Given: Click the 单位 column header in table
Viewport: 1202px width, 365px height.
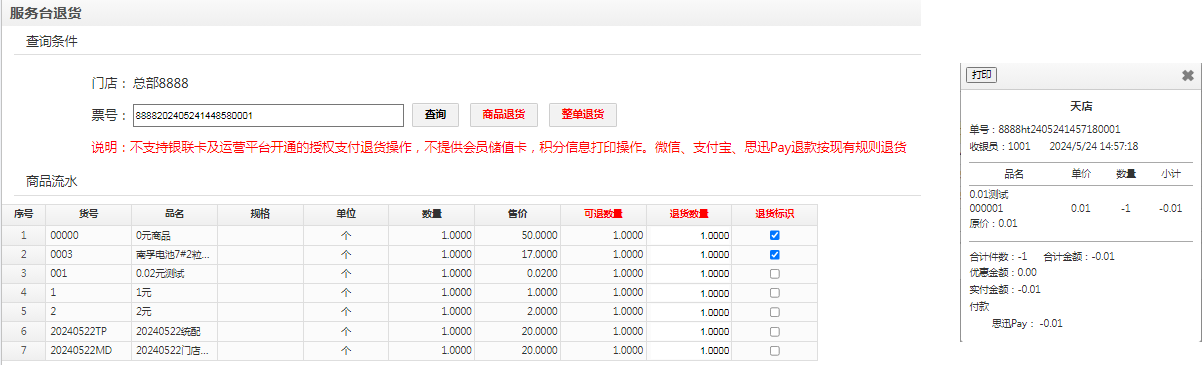Looking at the screenshot, I should tap(346, 214).
